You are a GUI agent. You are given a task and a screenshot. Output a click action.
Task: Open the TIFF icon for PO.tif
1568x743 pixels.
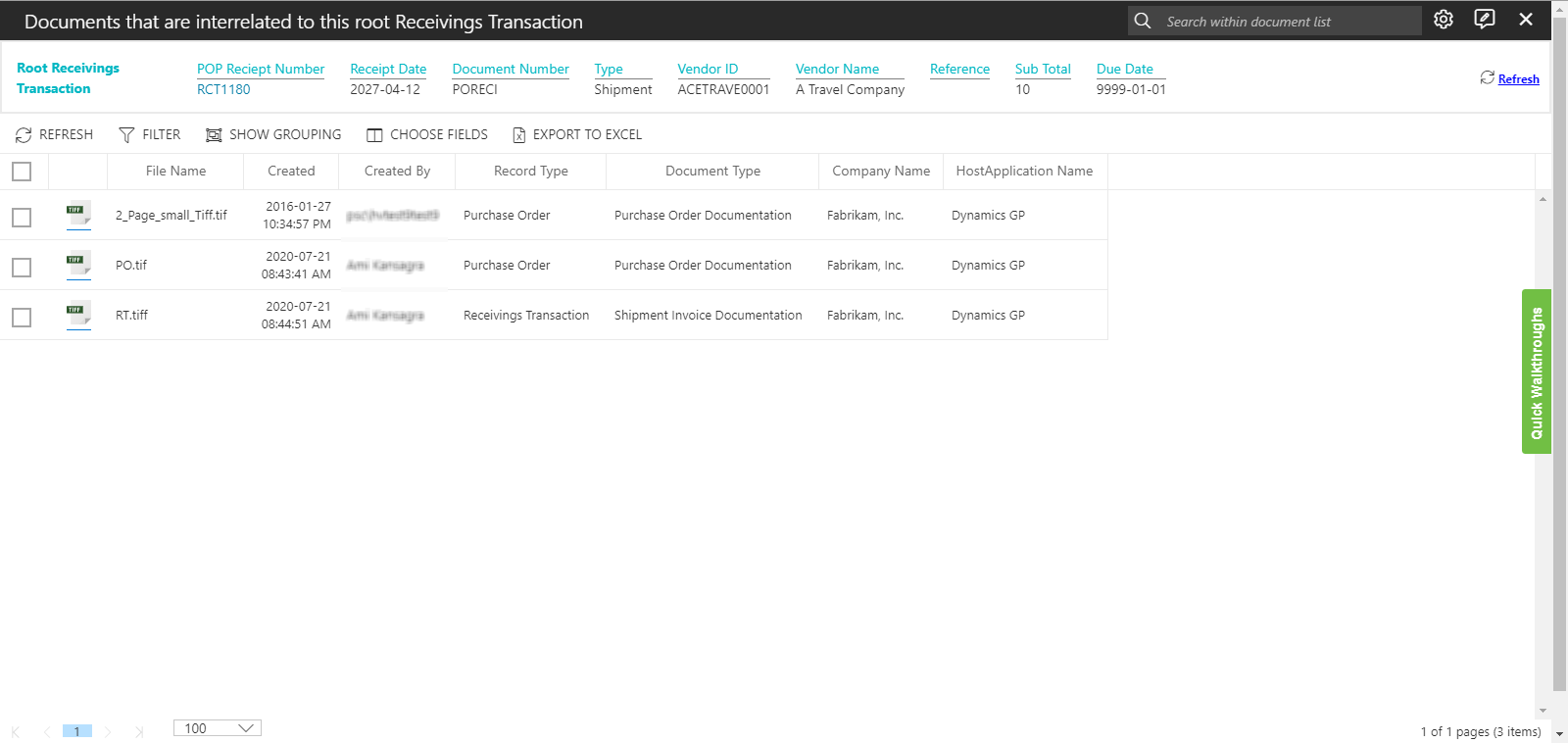[x=77, y=264]
